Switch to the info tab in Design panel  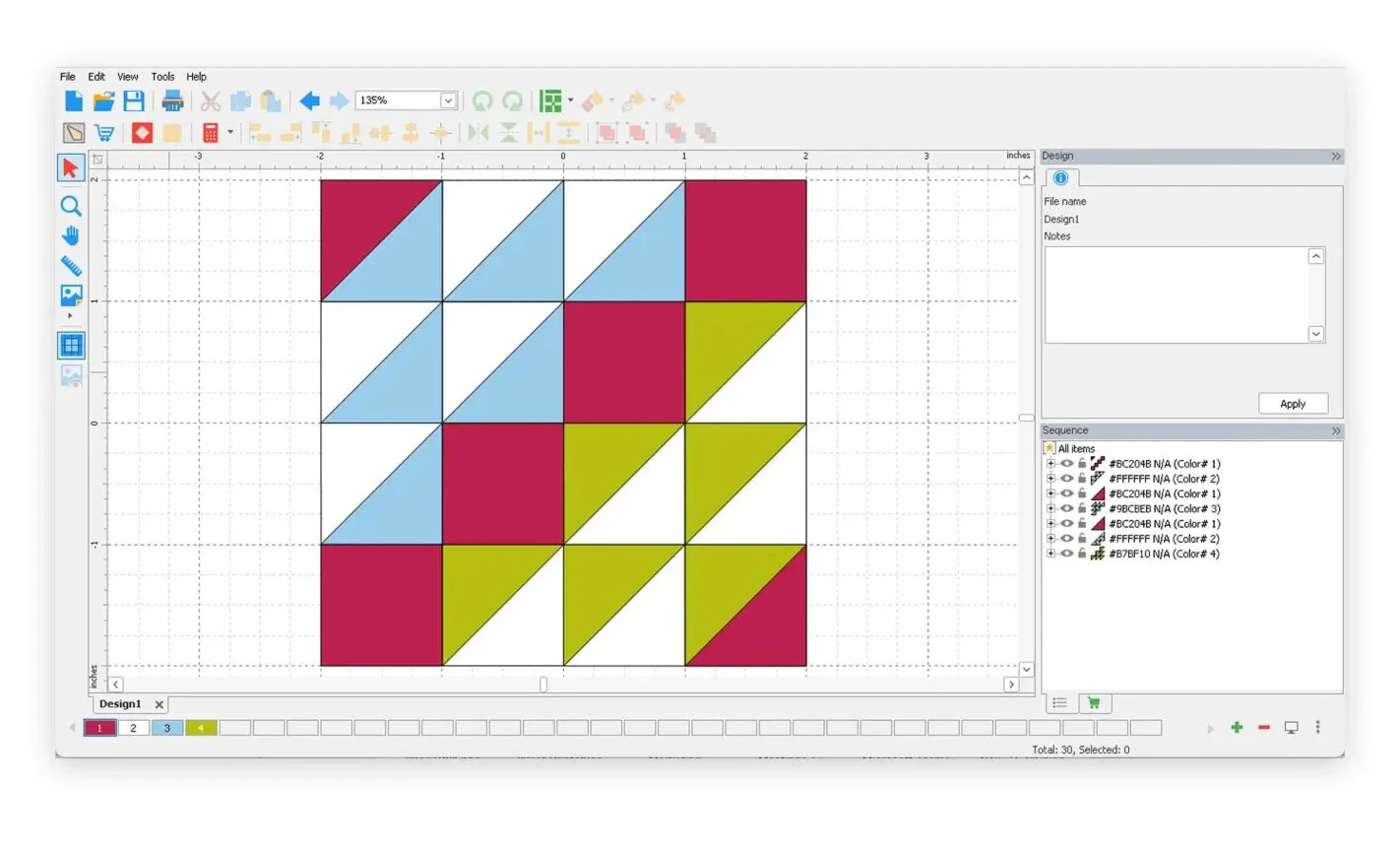click(x=1060, y=178)
